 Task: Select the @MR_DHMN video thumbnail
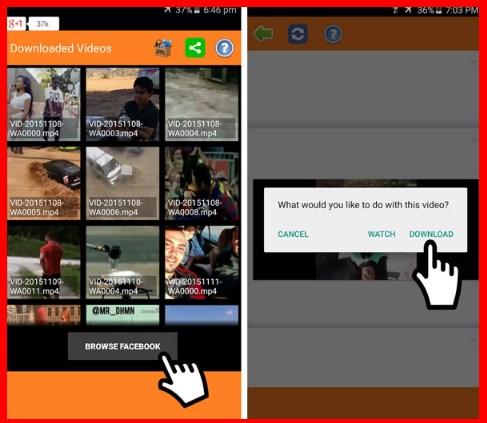click(123, 315)
